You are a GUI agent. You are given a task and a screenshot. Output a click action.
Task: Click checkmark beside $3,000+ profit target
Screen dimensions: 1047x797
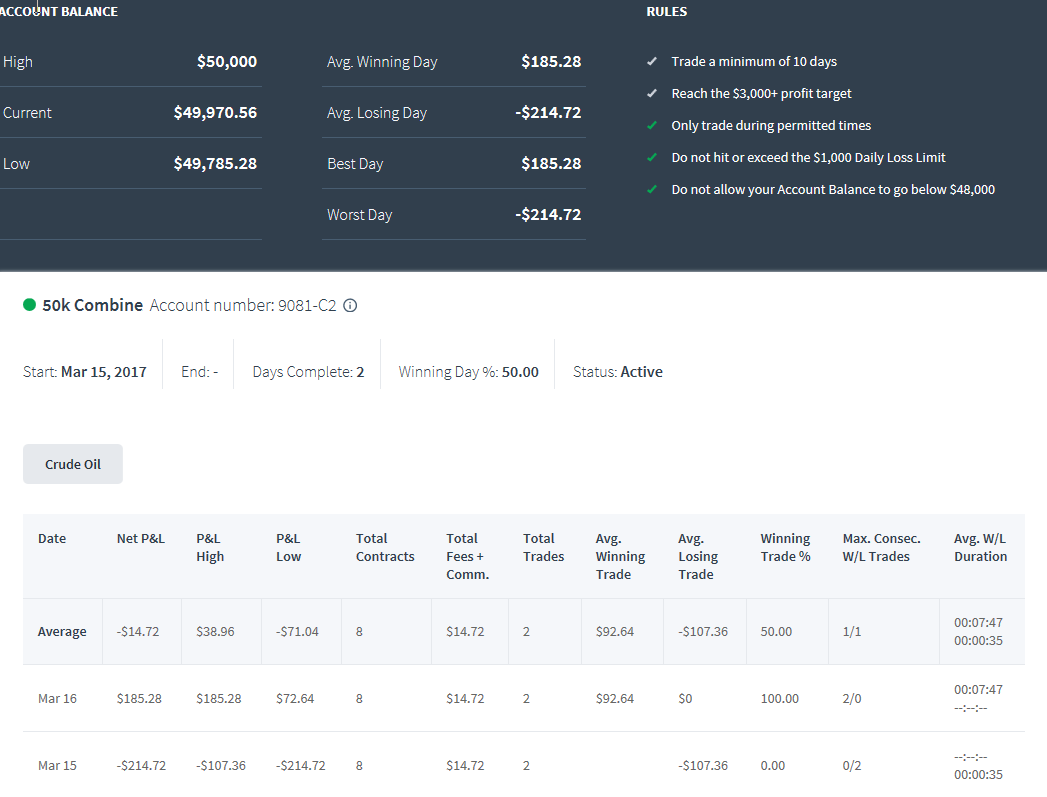(652, 93)
